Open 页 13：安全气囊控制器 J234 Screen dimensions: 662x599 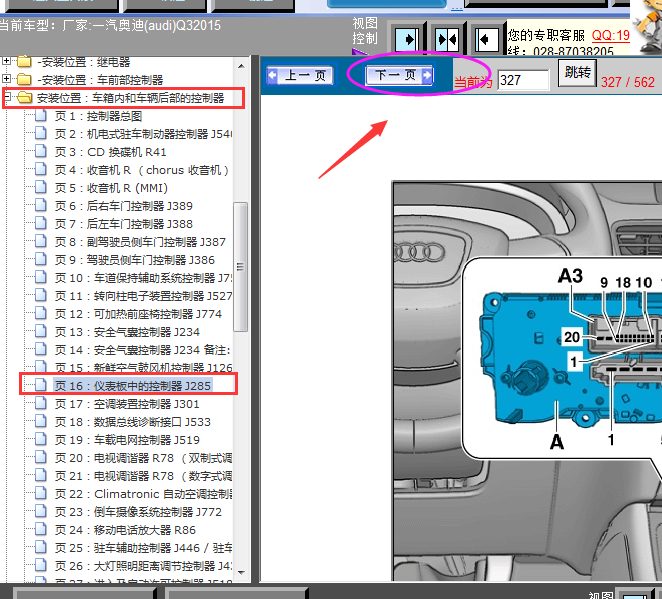(127, 332)
